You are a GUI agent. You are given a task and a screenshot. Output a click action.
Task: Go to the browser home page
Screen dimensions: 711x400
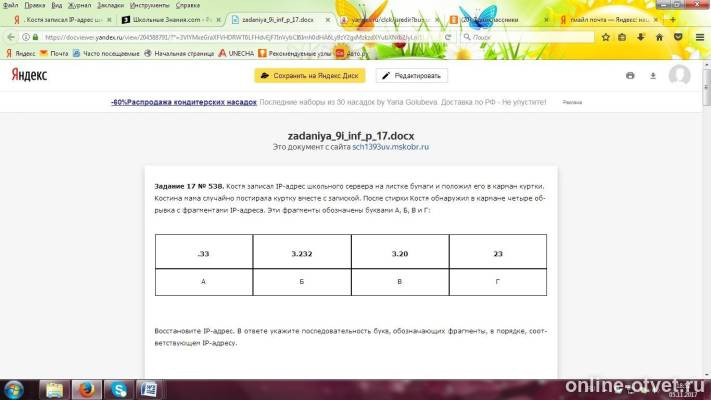(659, 37)
